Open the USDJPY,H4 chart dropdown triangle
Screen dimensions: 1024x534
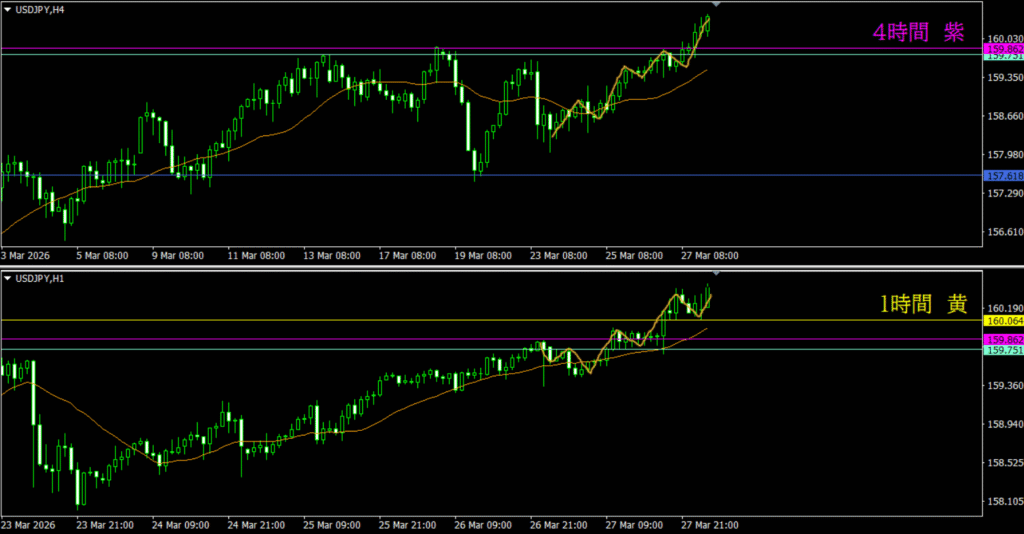pyautogui.click(x=9, y=9)
